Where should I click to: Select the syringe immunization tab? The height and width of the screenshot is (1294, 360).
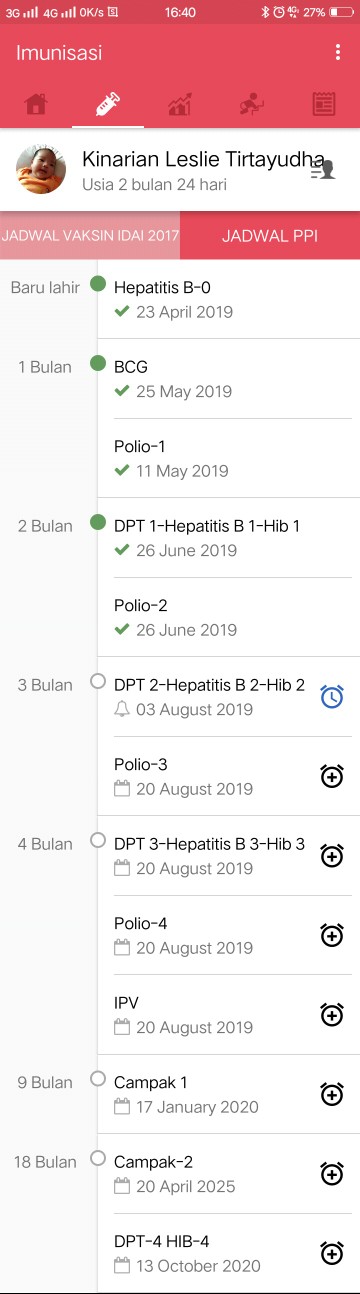[108, 104]
